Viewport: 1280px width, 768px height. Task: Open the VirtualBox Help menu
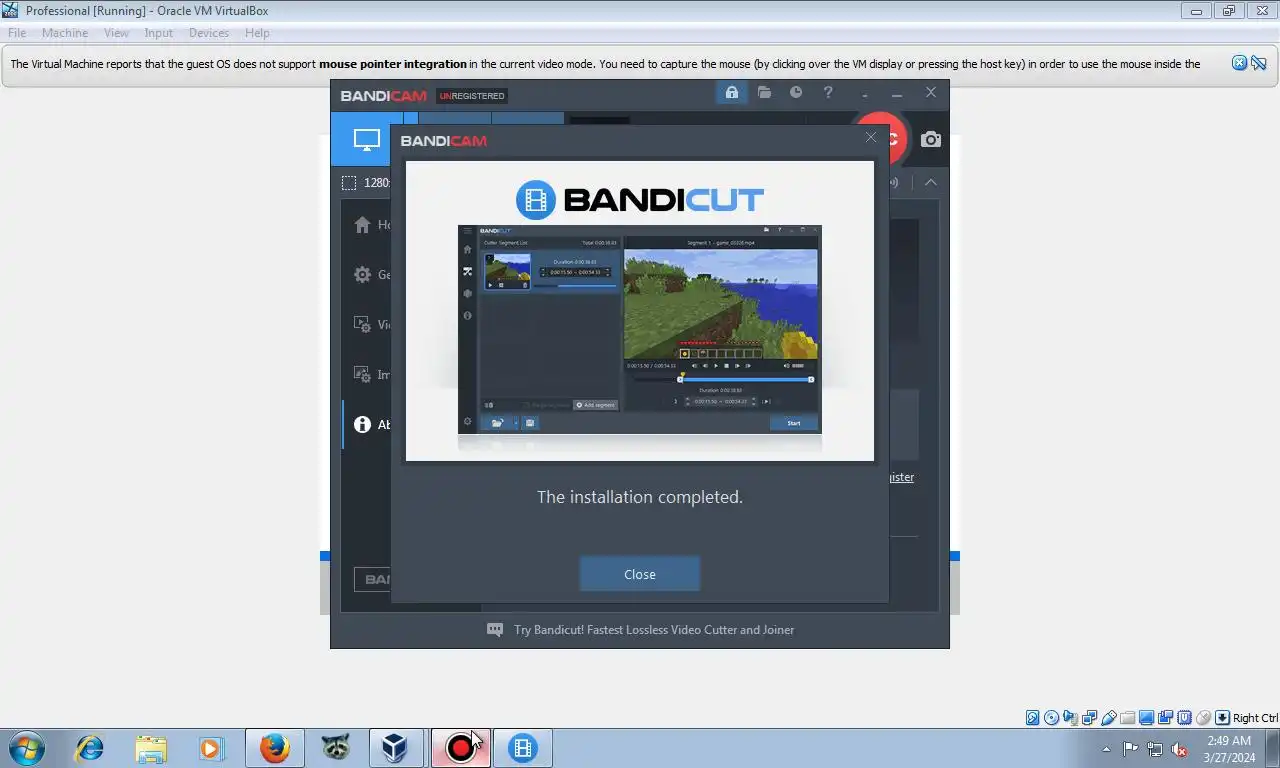(x=257, y=33)
